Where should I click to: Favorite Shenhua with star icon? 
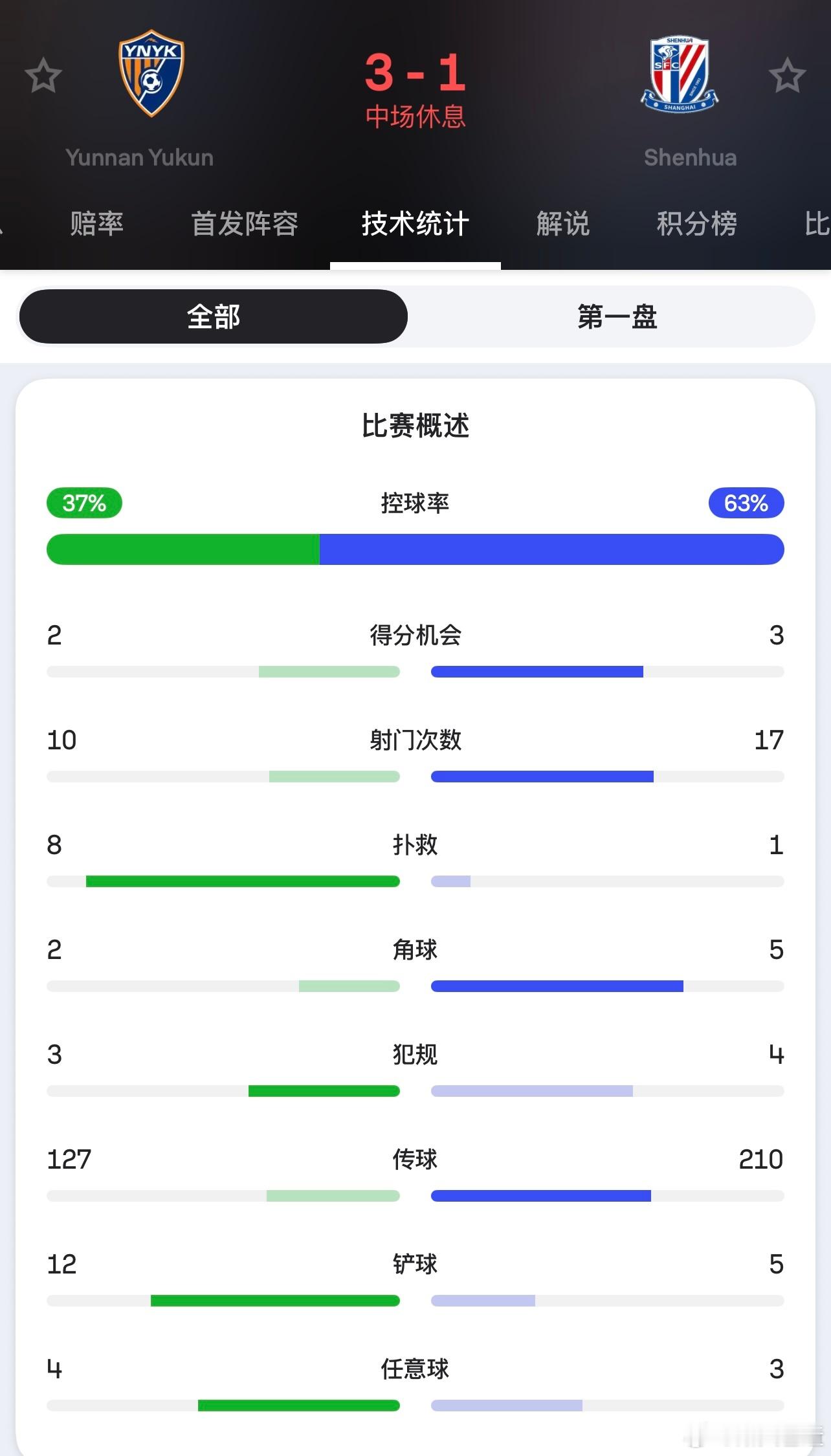pos(787,75)
